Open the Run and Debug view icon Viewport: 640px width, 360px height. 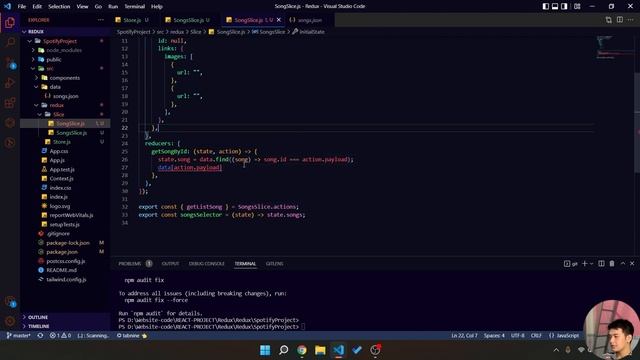pos(10,82)
